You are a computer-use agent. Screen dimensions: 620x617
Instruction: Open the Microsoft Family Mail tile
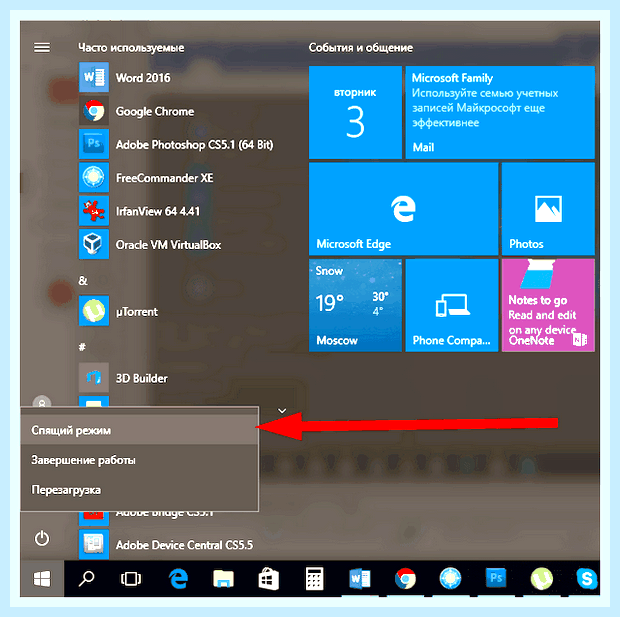[x=500, y=112]
